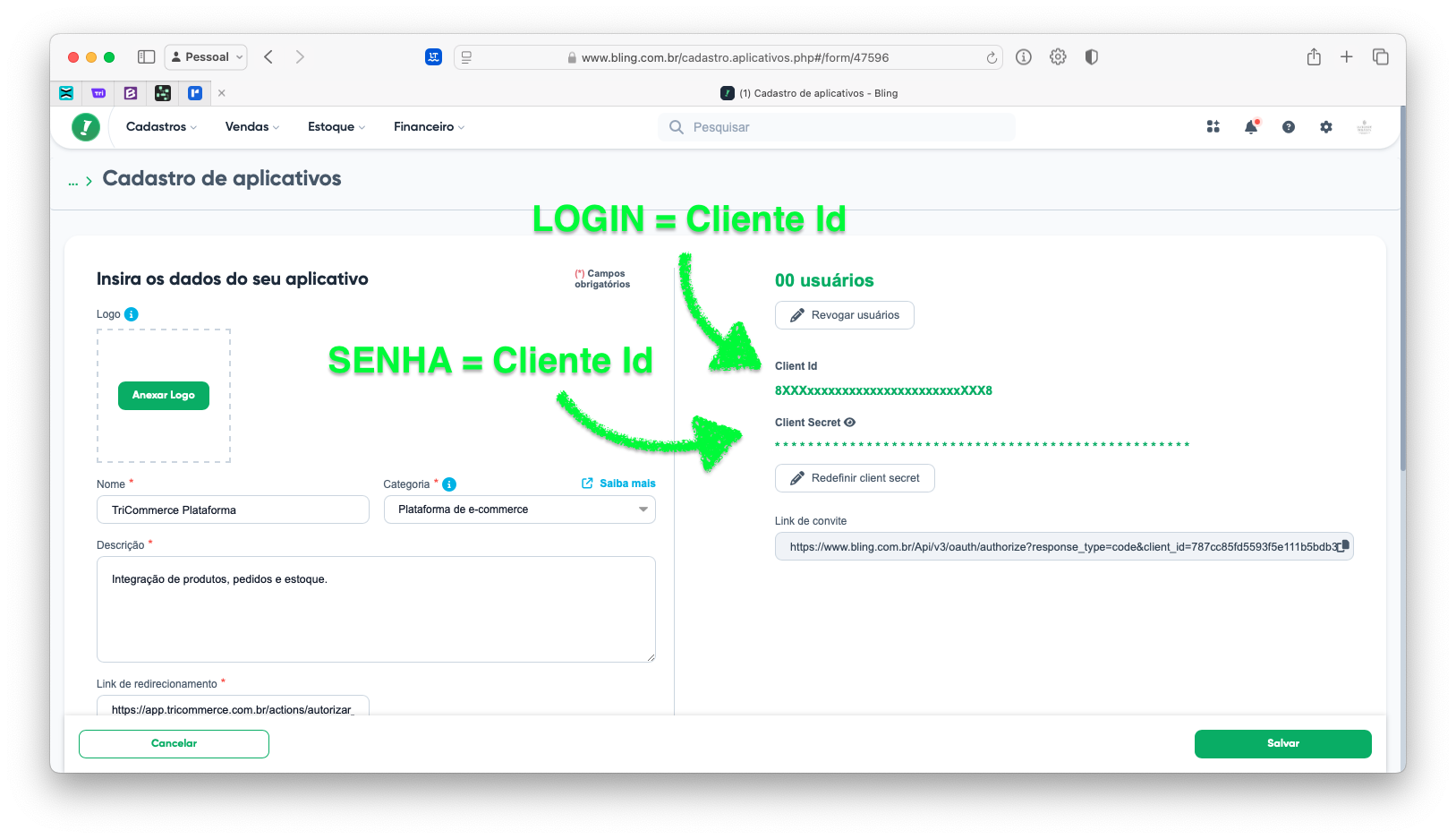Click the Client Id value text

tap(883, 390)
